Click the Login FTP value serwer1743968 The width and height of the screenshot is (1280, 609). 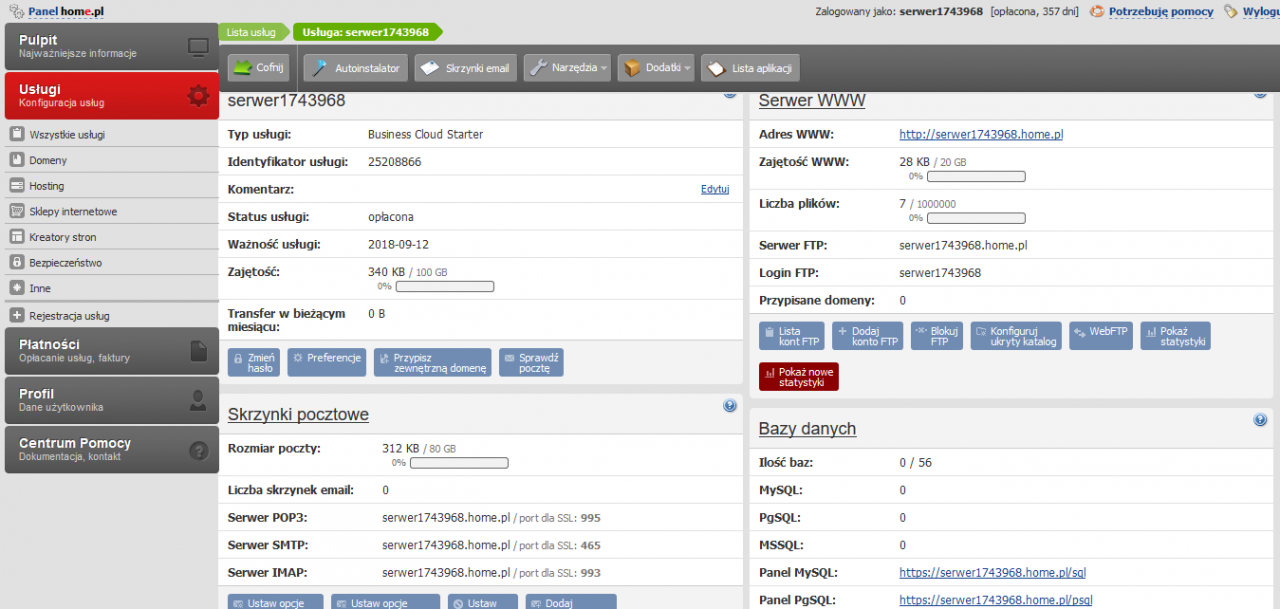coord(940,273)
